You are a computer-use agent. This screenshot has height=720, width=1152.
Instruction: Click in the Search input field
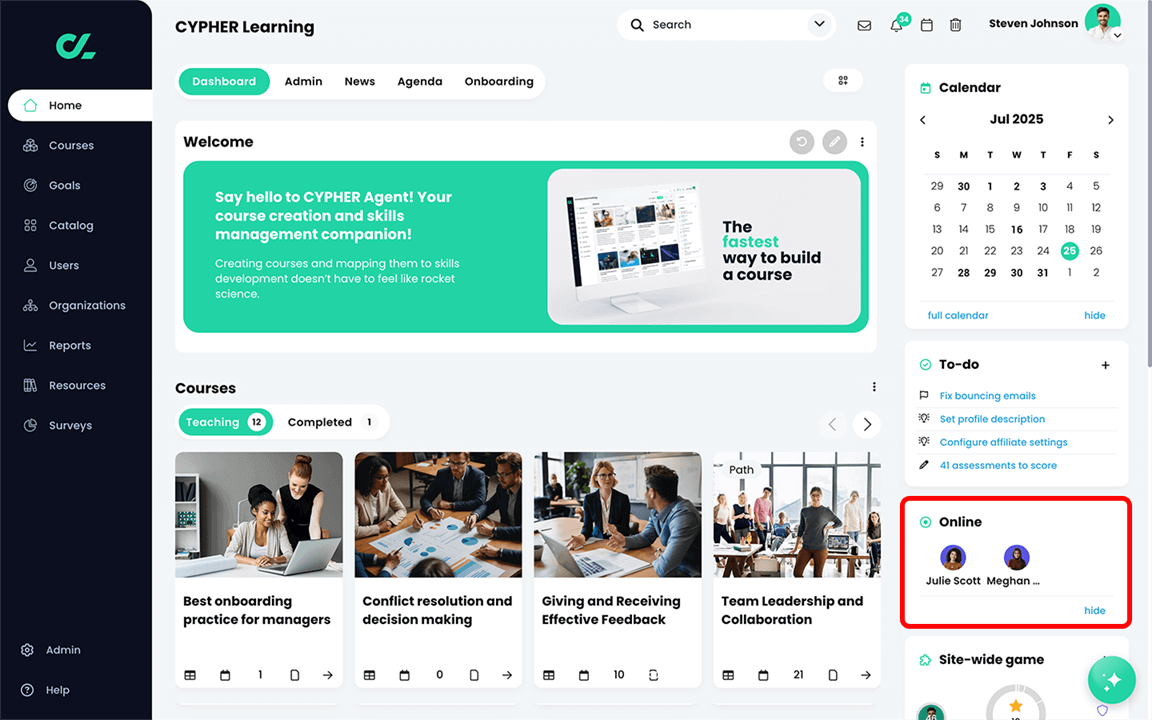tap(725, 25)
